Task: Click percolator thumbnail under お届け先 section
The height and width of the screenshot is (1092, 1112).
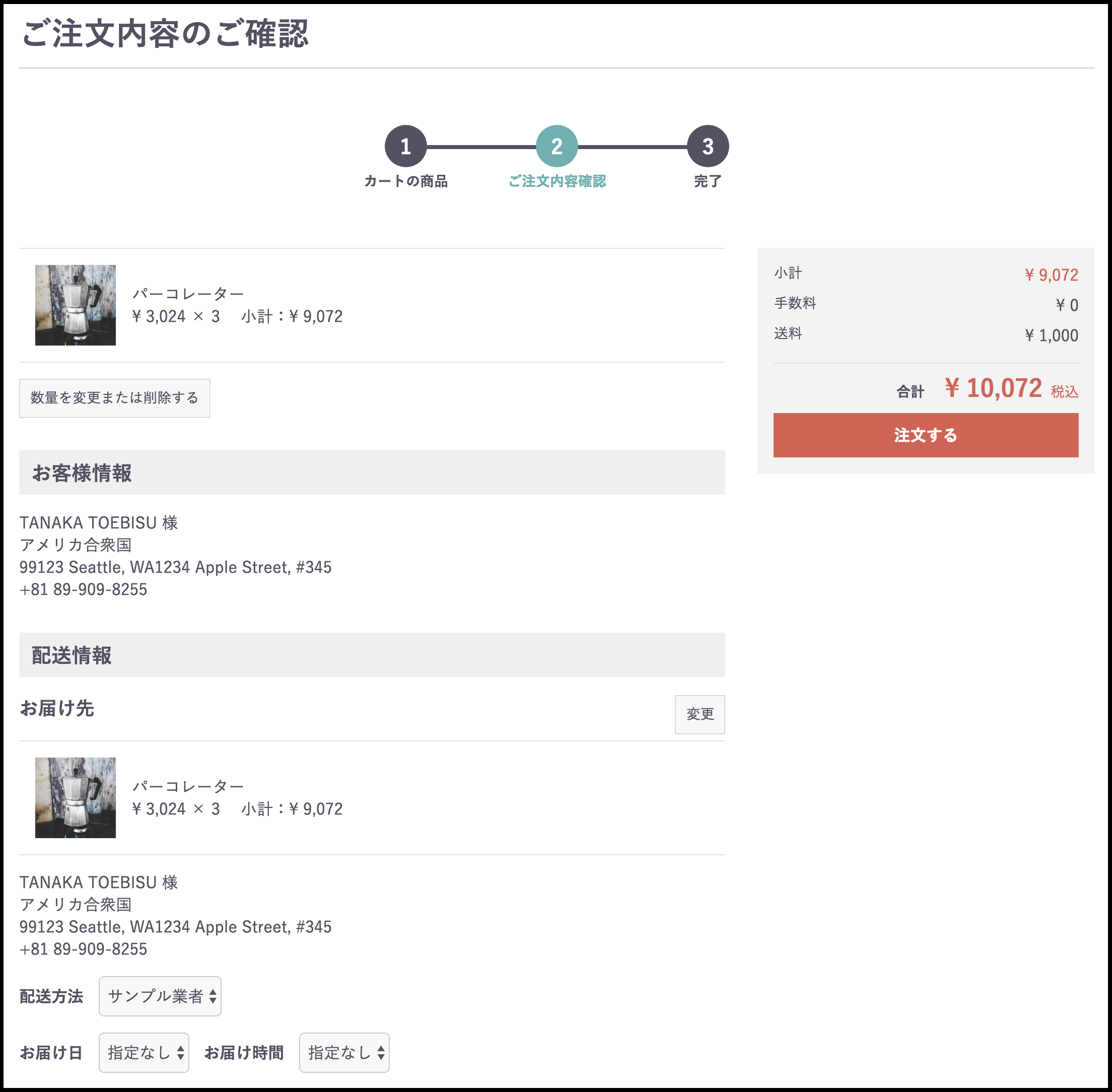Action: (x=75, y=798)
